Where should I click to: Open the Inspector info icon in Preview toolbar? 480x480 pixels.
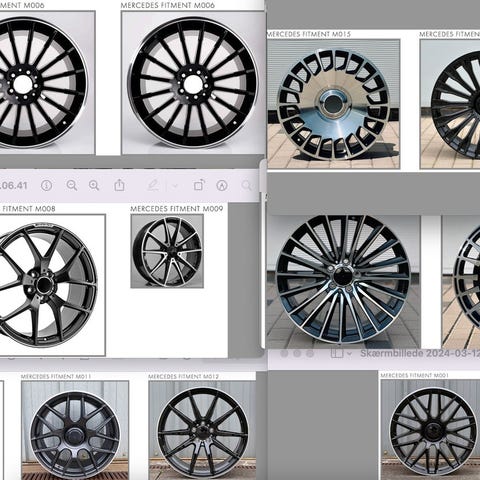click(x=46, y=185)
